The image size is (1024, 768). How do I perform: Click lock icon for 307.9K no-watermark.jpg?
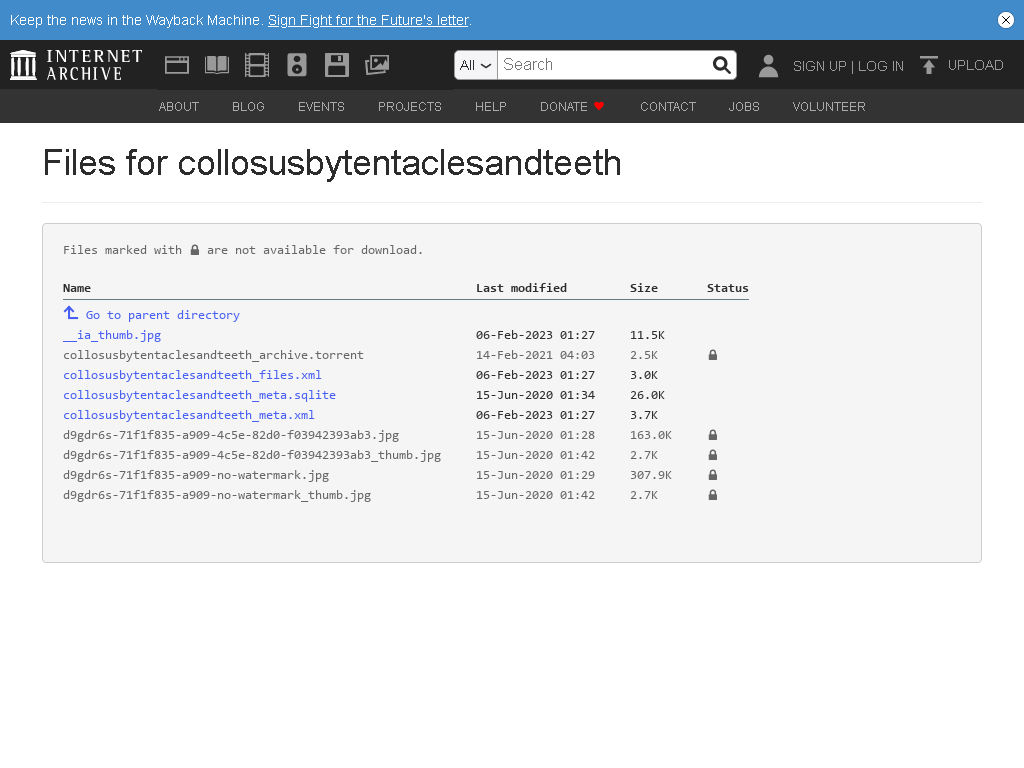[712, 475]
